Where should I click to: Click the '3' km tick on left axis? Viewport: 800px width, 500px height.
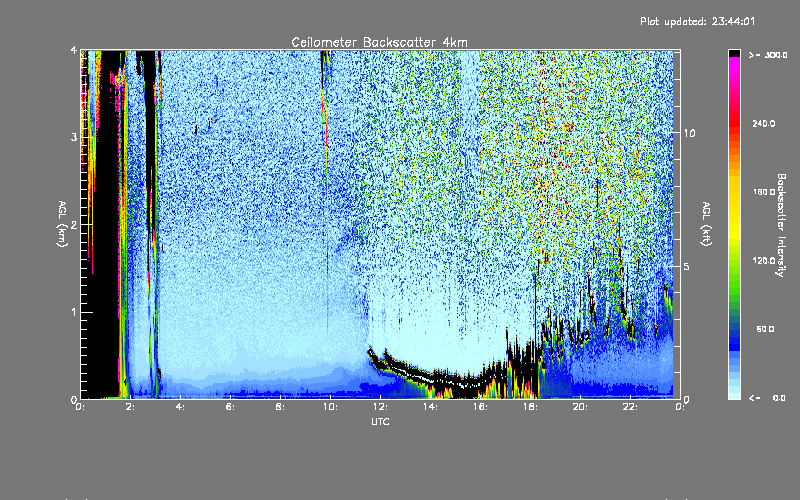74,137
